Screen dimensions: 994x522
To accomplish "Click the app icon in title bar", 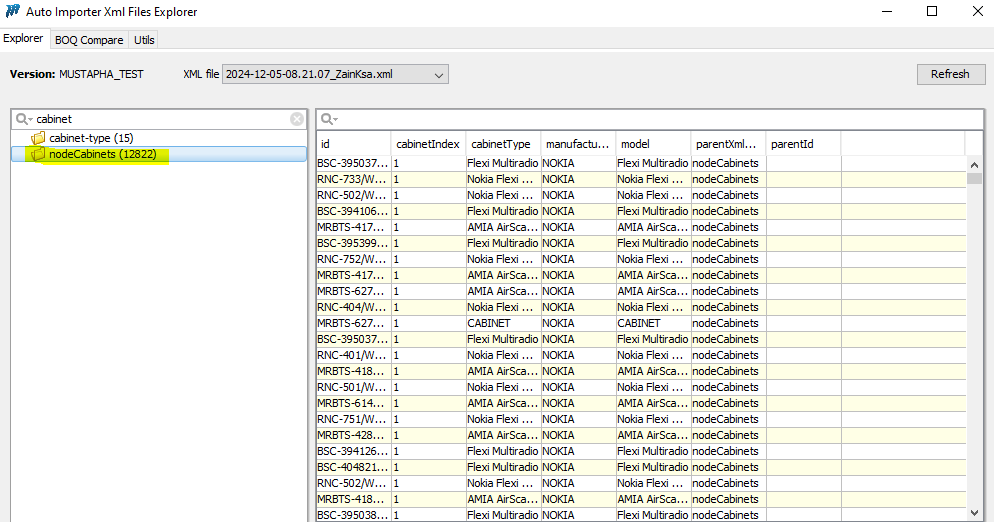I will pyautogui.click(x=13, y=12).
